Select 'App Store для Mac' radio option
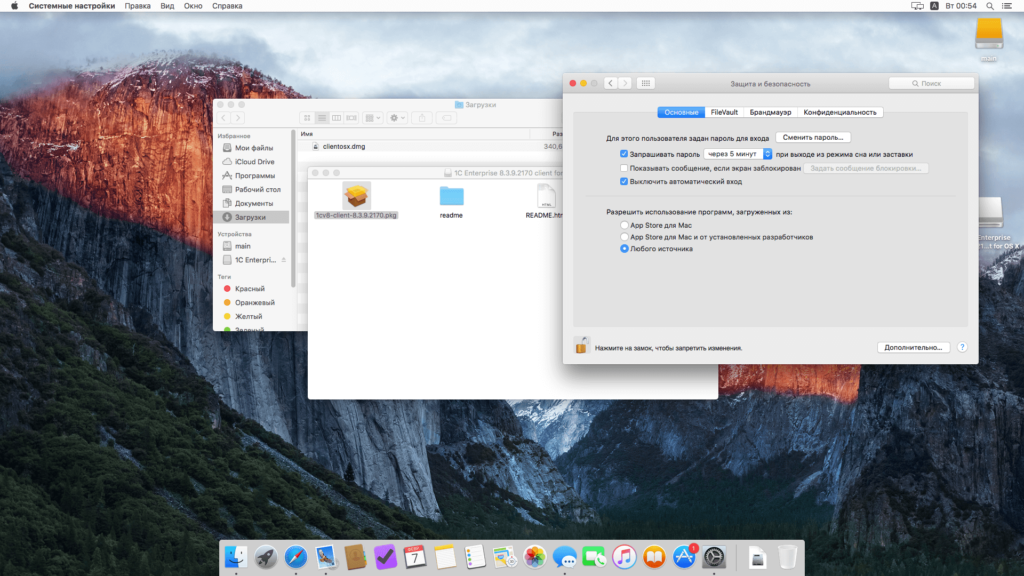This screenshot has width=1024, height=576. [x=624, y=226]
